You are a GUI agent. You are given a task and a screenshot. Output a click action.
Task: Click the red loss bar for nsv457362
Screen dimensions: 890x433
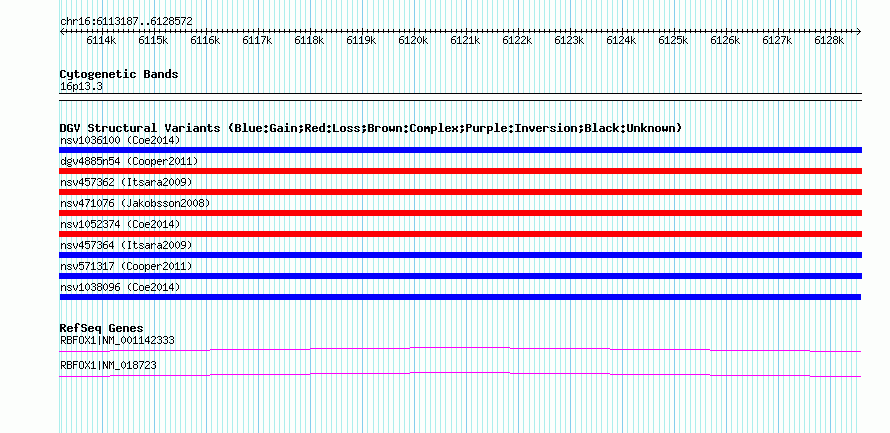pos(460,192)
